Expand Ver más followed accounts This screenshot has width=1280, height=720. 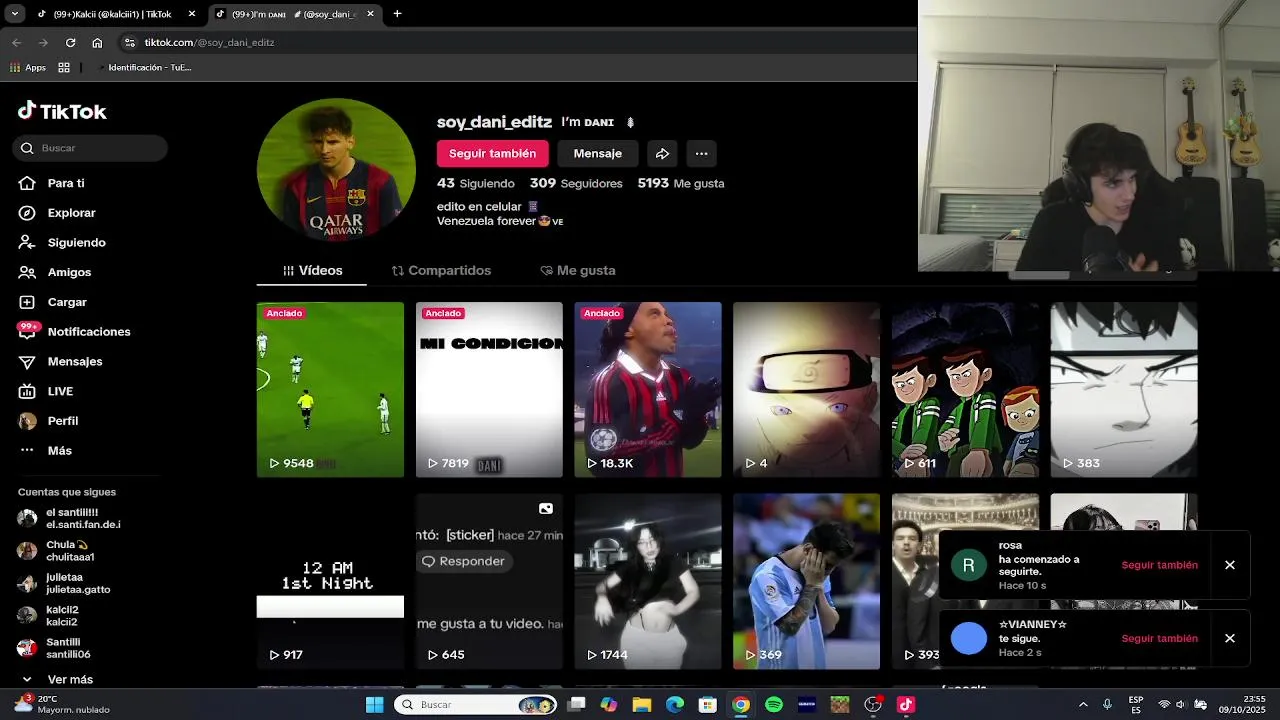57,679
